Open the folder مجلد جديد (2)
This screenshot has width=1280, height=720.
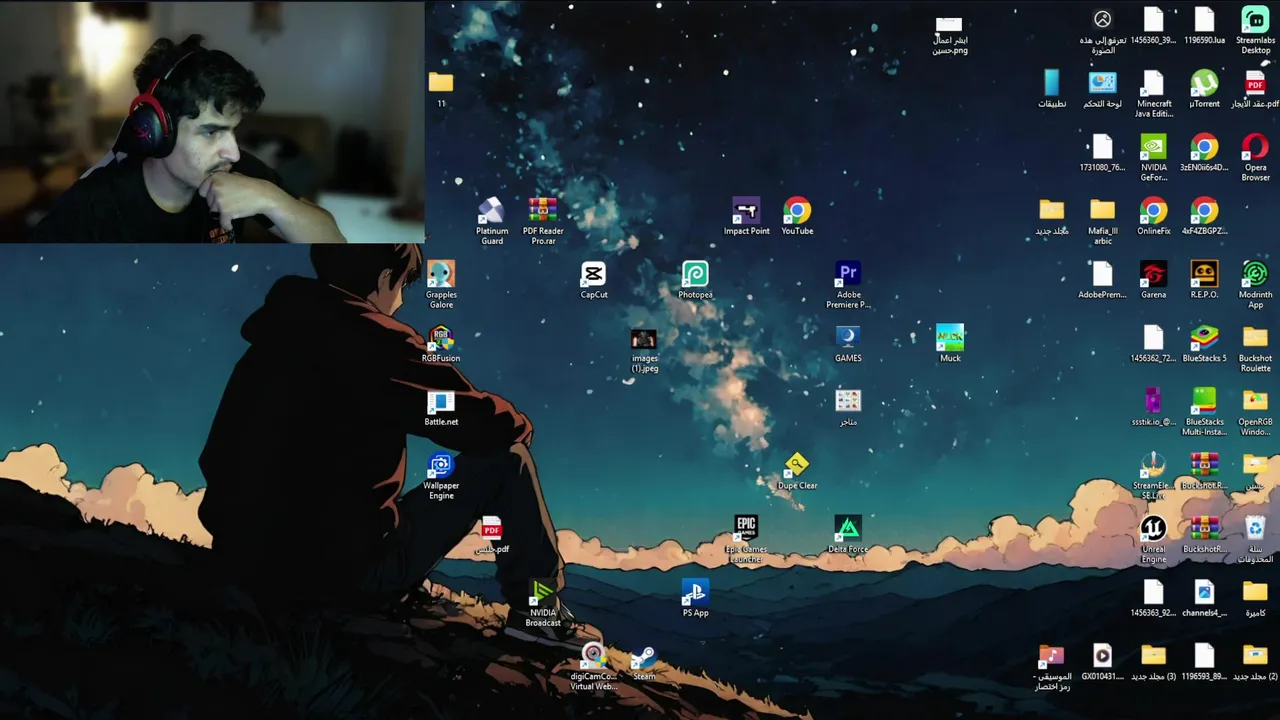1255,663
